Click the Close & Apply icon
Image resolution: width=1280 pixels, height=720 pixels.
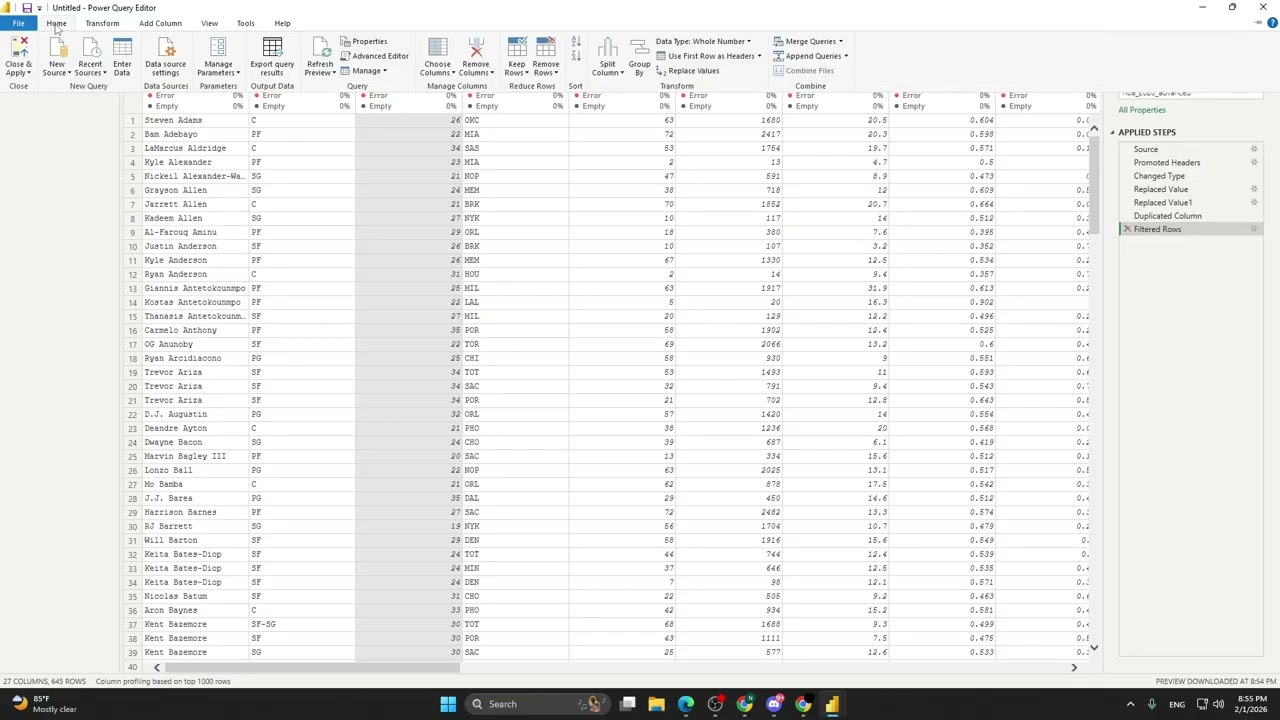[18, 49]
